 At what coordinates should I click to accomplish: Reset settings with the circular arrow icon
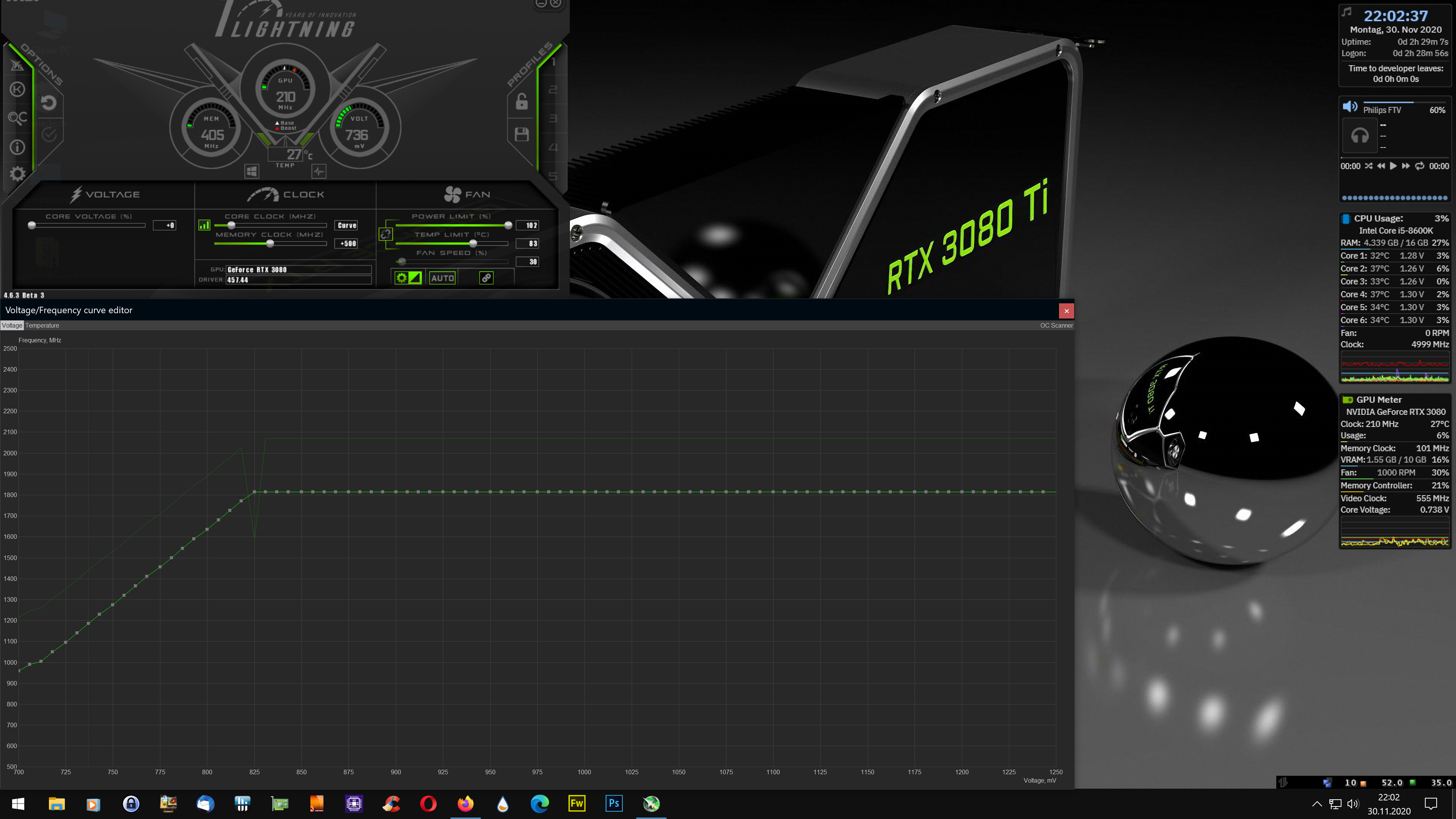(x=49, y=102)
